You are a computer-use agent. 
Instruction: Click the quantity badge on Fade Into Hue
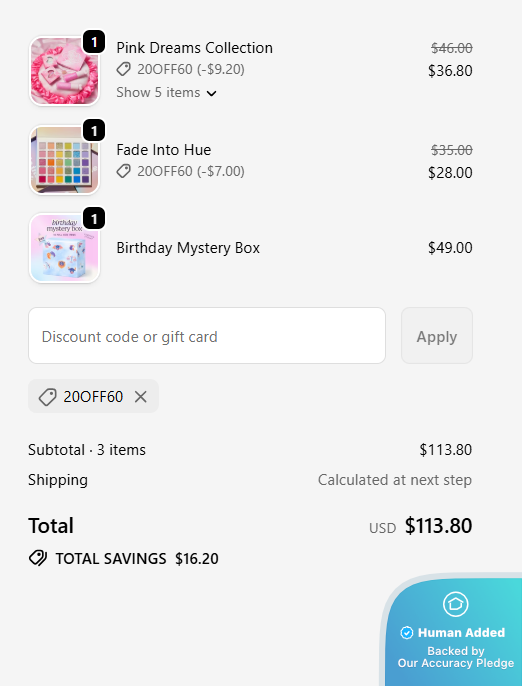[x=94, y=130]
